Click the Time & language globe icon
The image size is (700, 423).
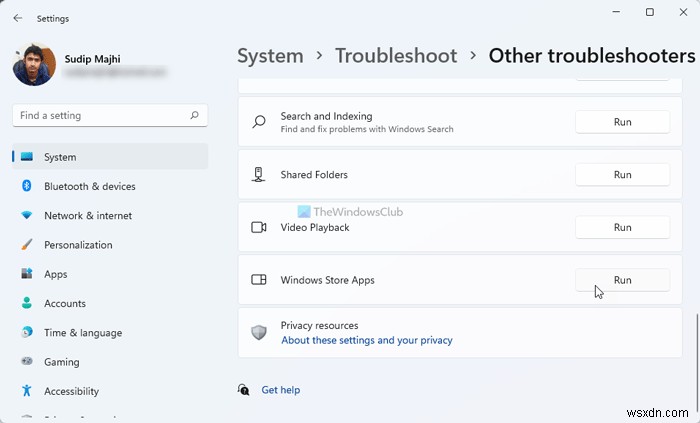click(x=27, y=332)
